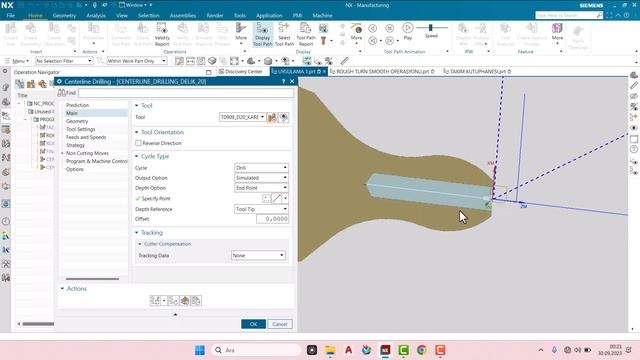Generate the tool path in Actions
This screenshot has height=360, width=640.
click(x=155, y=301)
